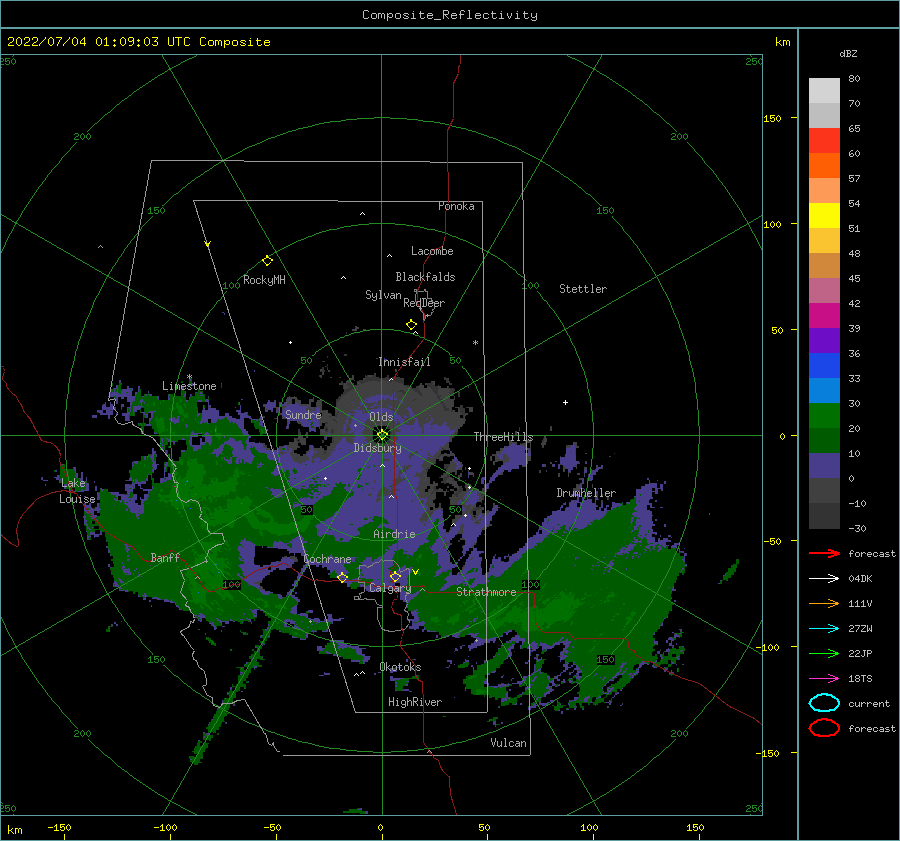Click the dBZ legend heading
The width and height of the screenshot is (900, 841).
[848, 54]
